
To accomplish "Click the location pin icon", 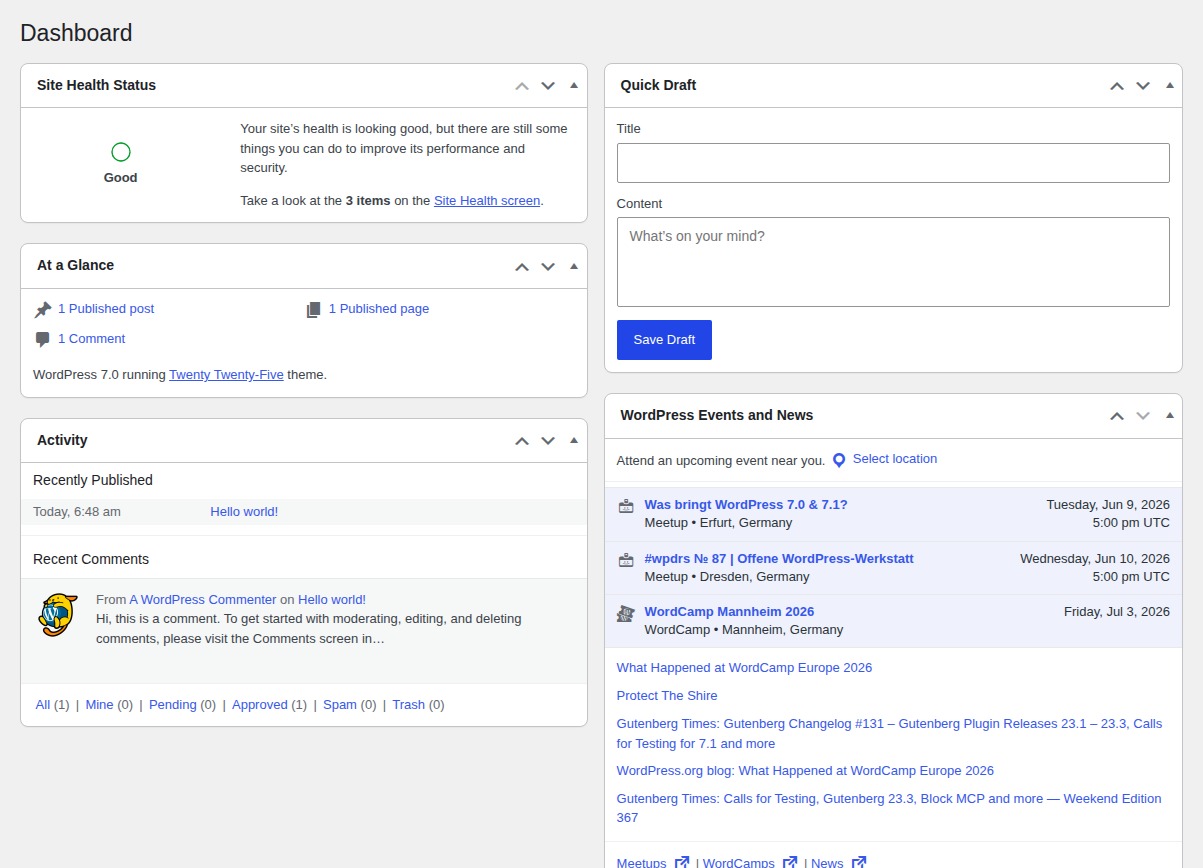I will click(839, 460).
